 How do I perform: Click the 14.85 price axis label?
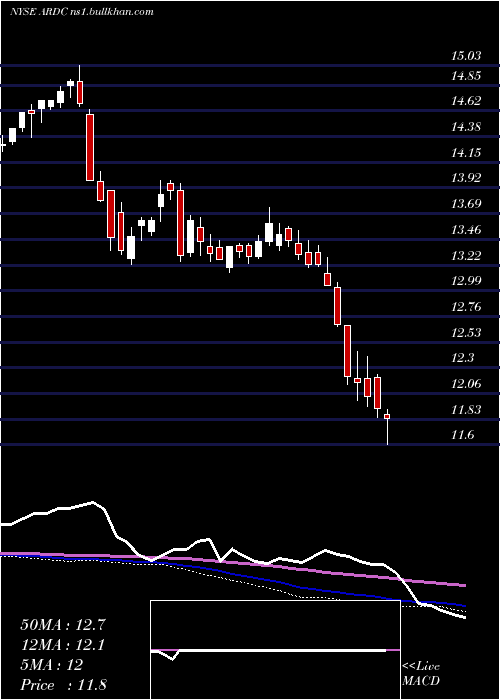point(466,76)
